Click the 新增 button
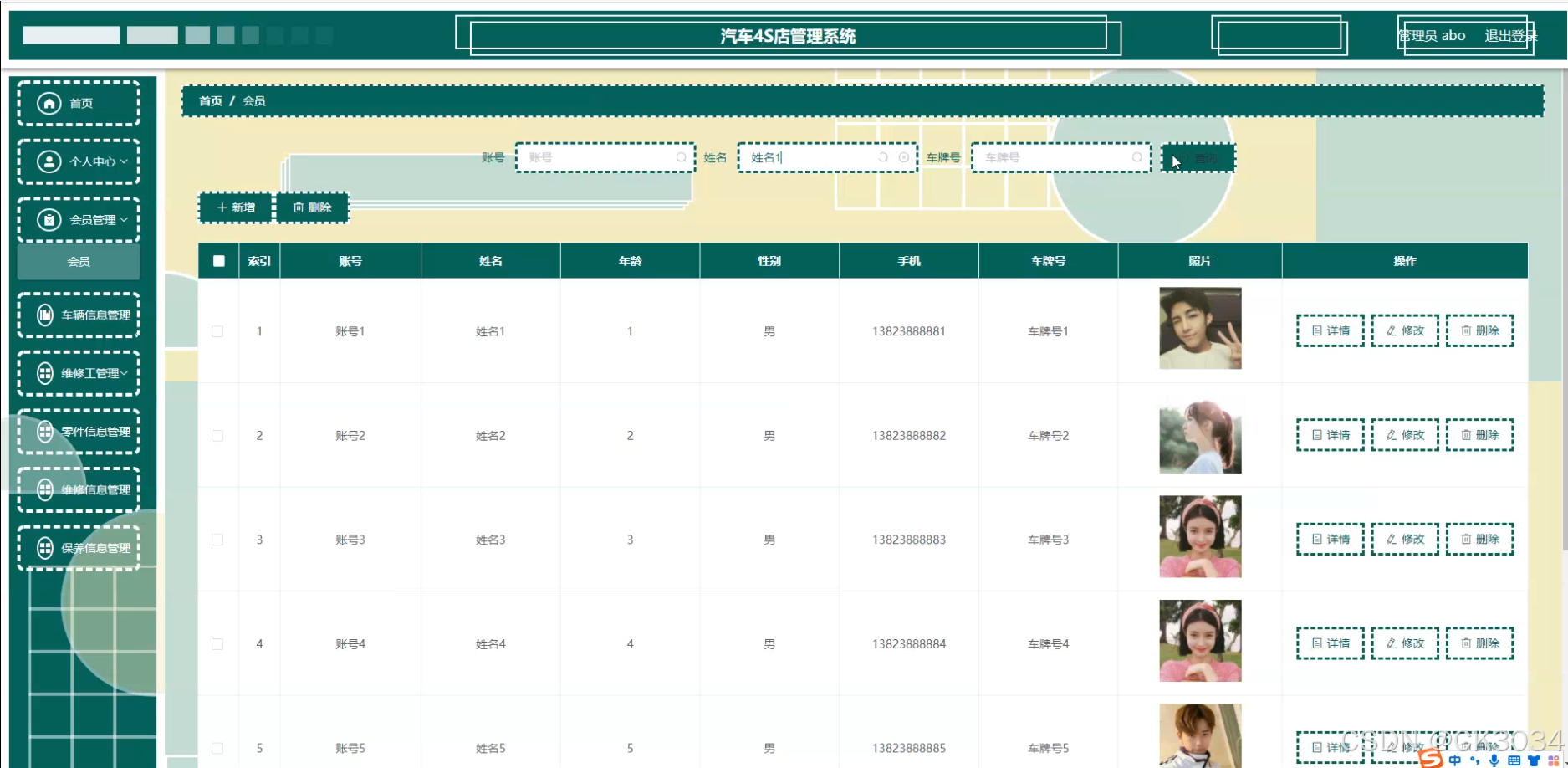This screenshot has height=768, width=1568. (x=235, y=207)
